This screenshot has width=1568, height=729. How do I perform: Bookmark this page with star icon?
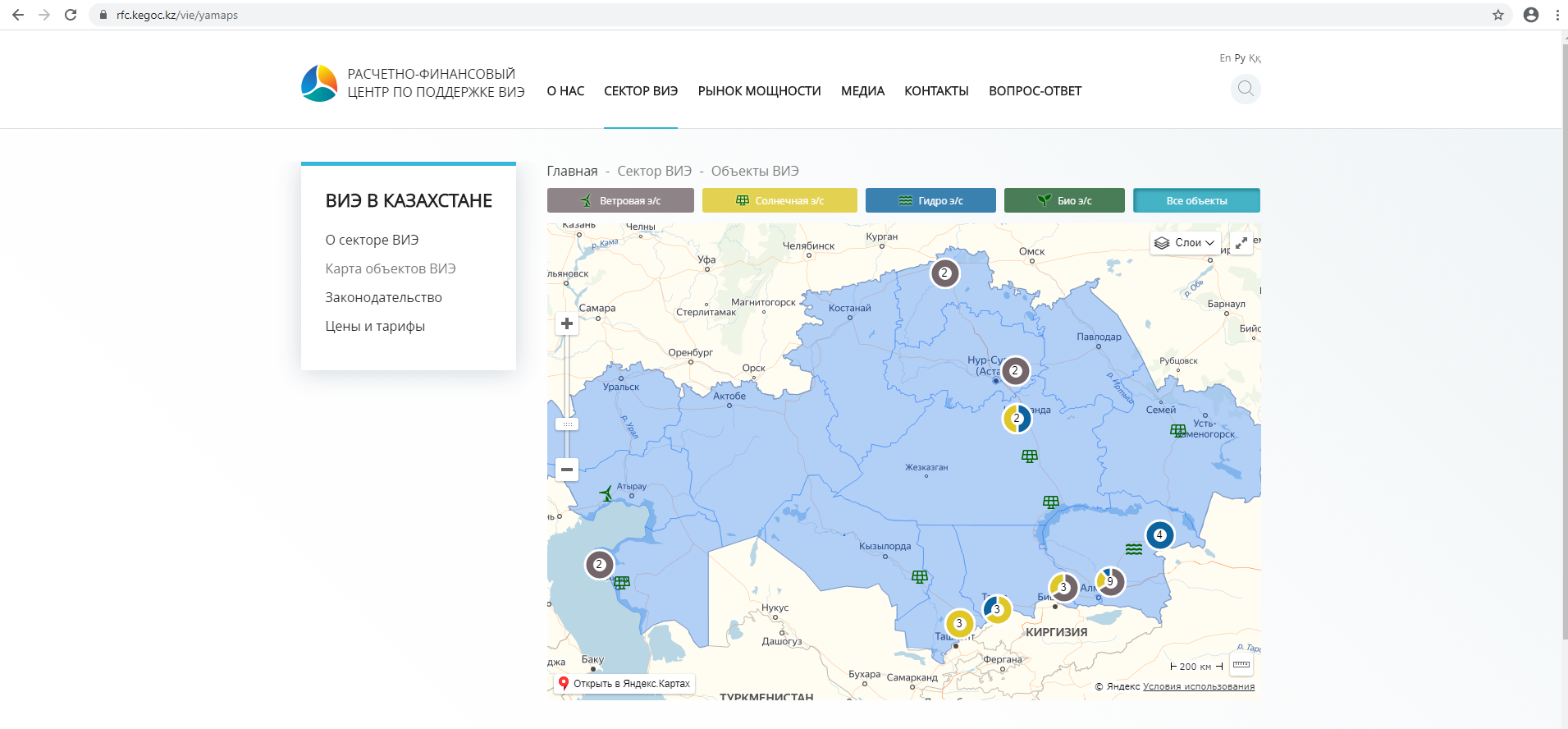(x=1498, y=15)
